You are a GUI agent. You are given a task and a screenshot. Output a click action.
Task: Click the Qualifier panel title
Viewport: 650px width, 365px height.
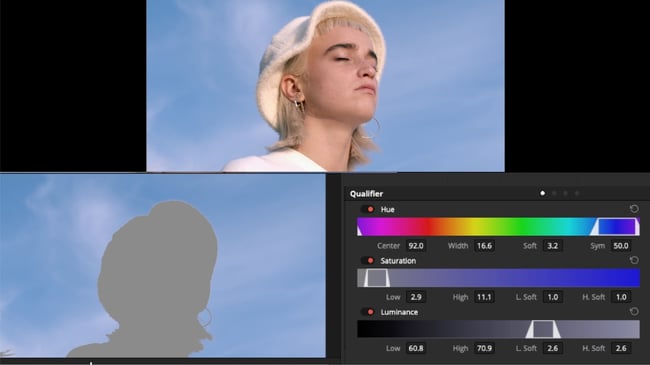[x=366, y=194]
